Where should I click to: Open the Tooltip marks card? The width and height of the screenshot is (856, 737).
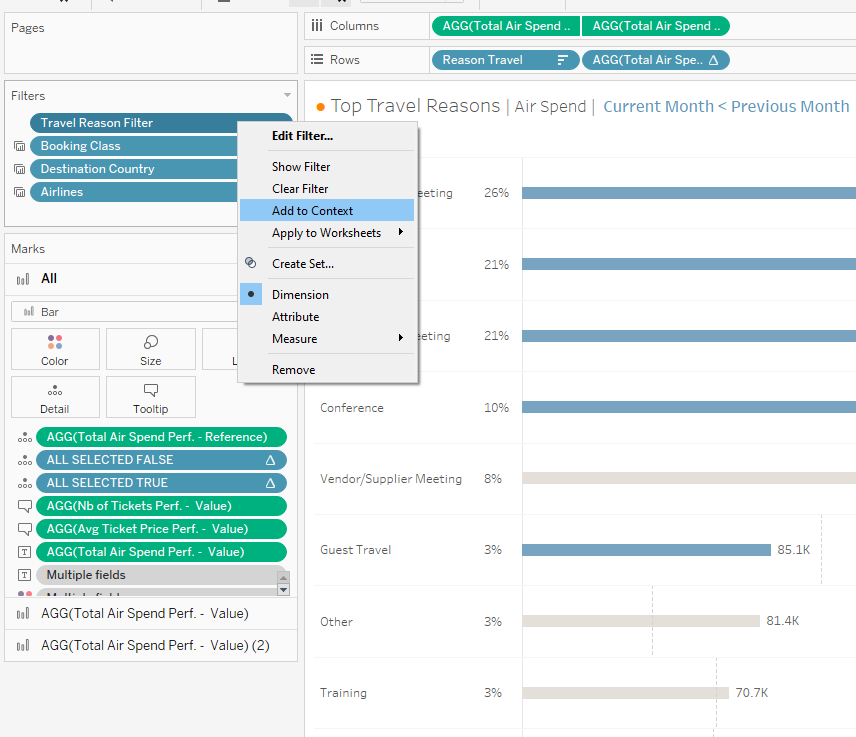point(150,397)
